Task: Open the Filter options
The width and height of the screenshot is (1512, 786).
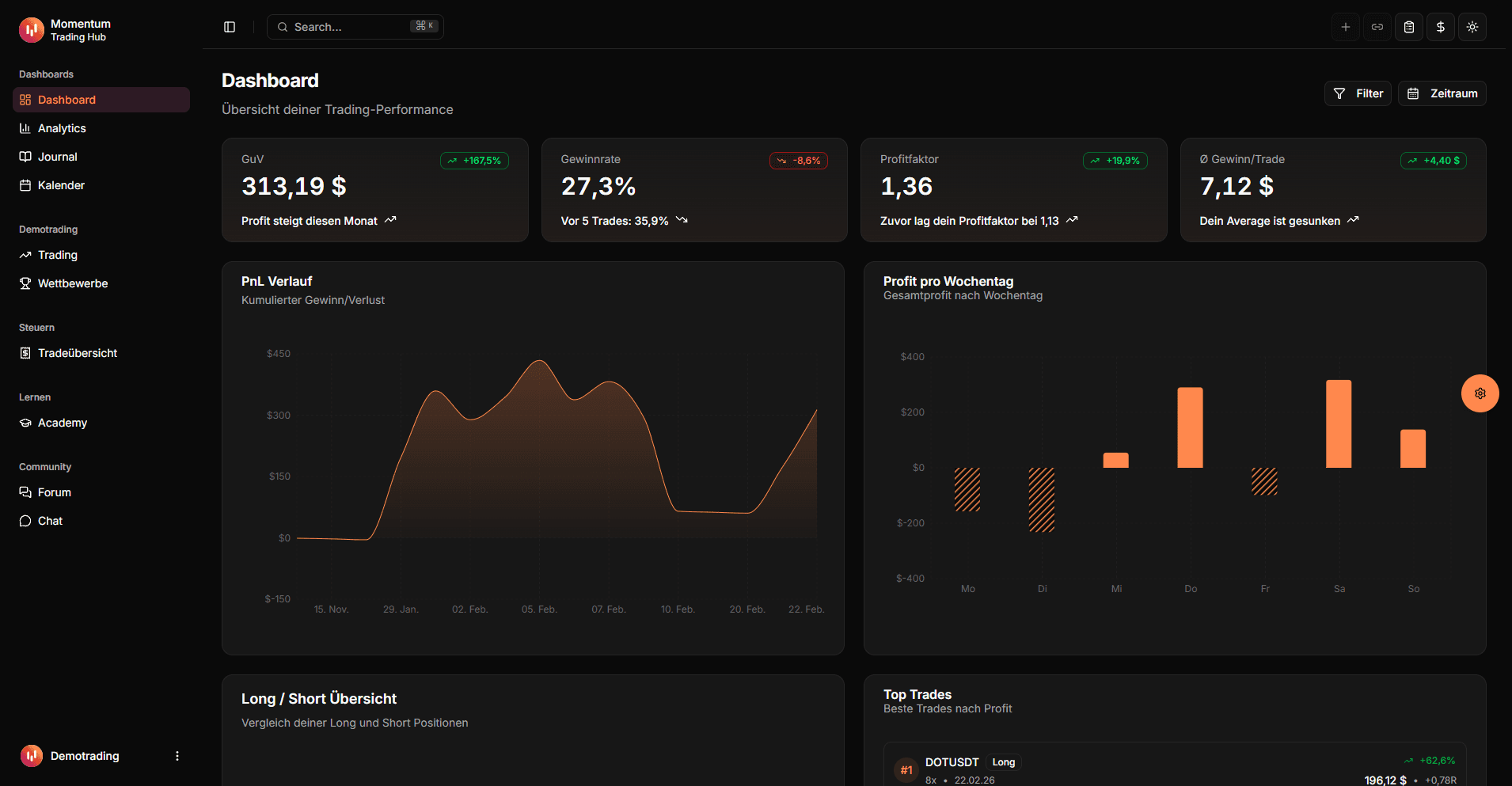Action: coord(1358,93)
